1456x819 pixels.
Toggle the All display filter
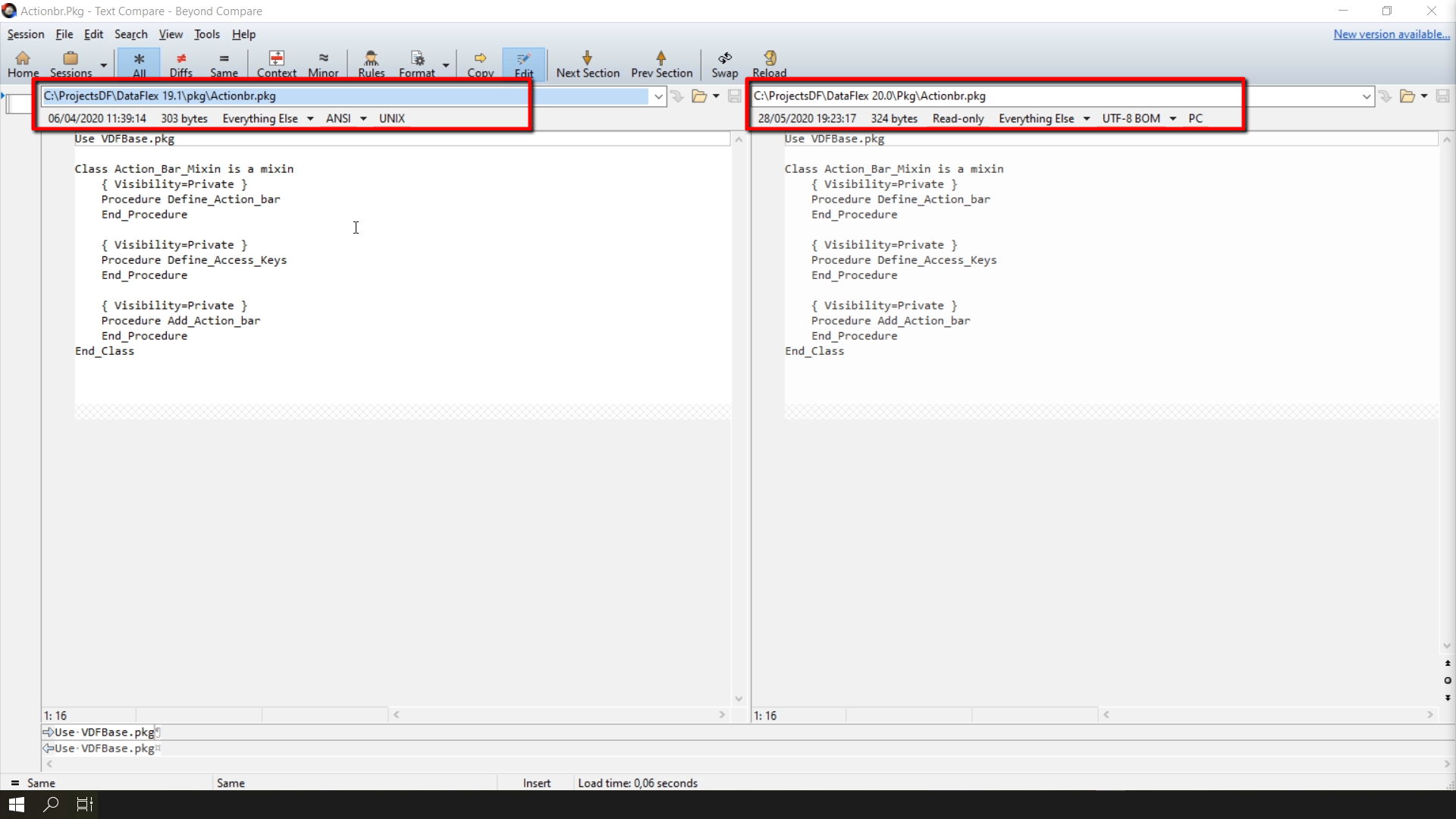pos(139,64)
